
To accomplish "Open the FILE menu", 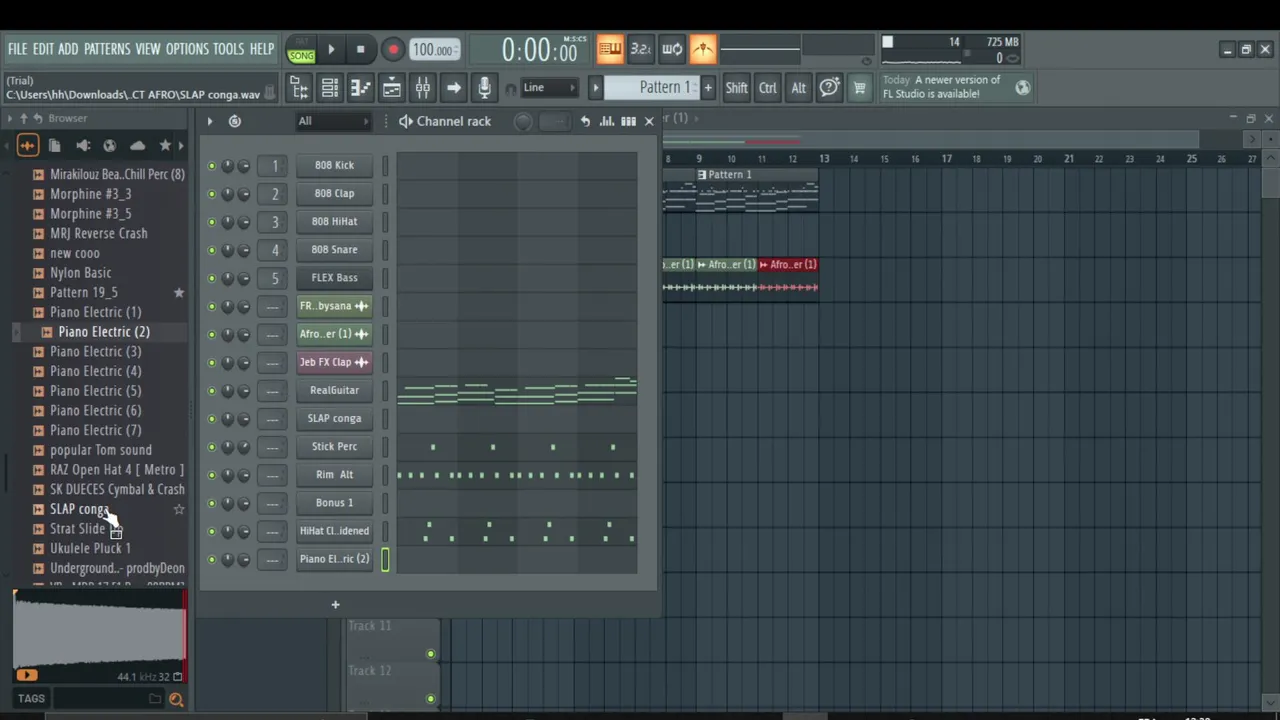I will tap(17, 49).
